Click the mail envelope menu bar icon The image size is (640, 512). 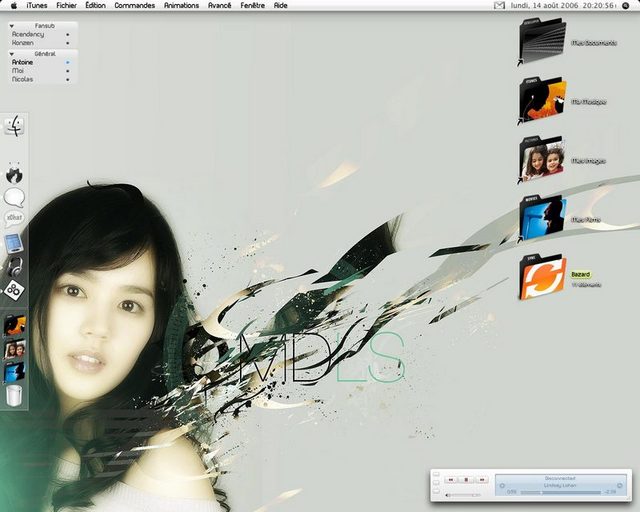pos(499,5)
